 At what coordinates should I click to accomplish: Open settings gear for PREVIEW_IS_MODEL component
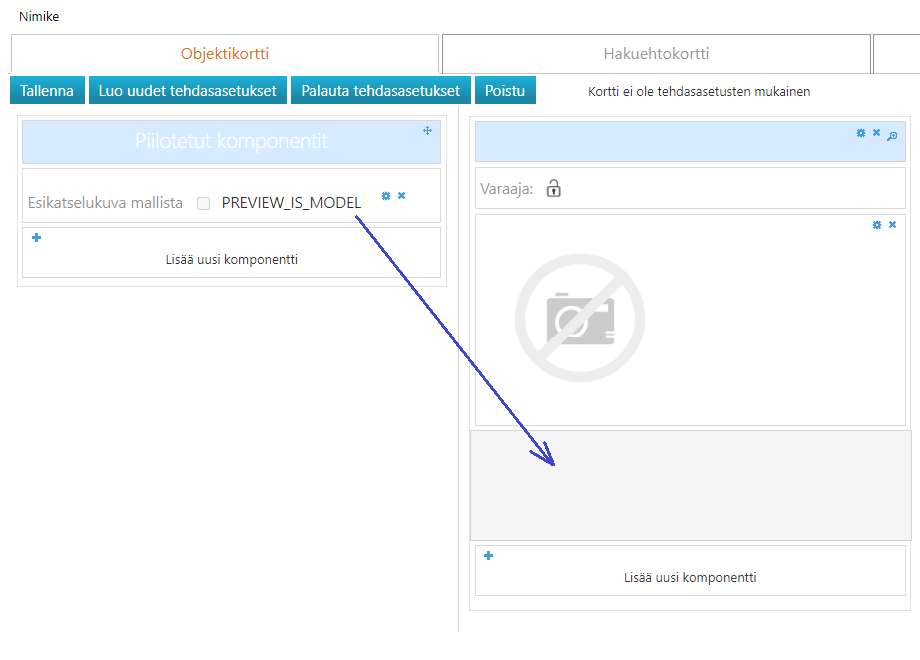coord(386,196)
